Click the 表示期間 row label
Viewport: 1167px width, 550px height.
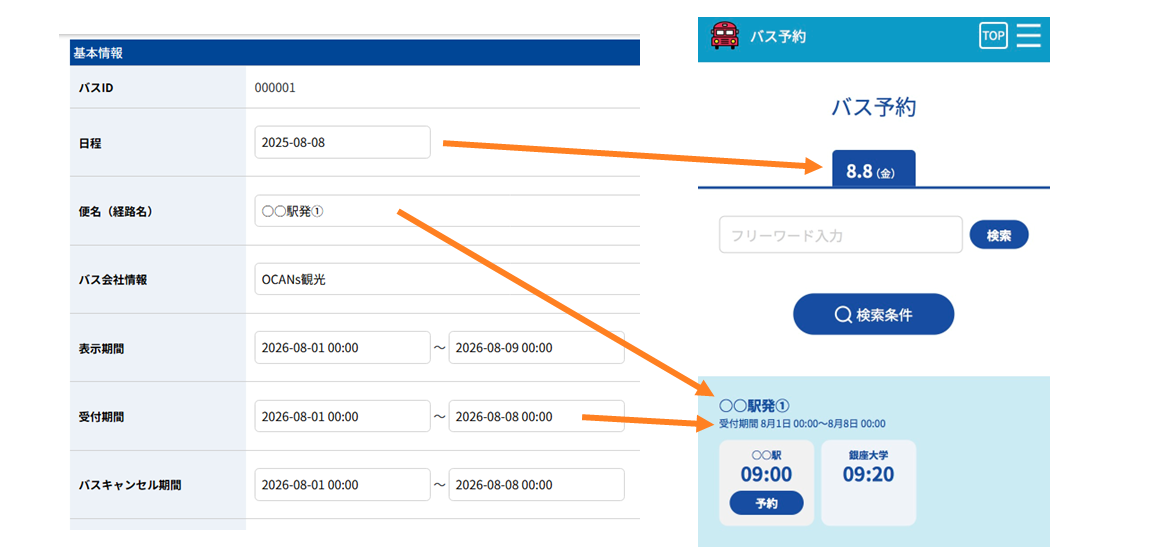[x=101, y=348]
